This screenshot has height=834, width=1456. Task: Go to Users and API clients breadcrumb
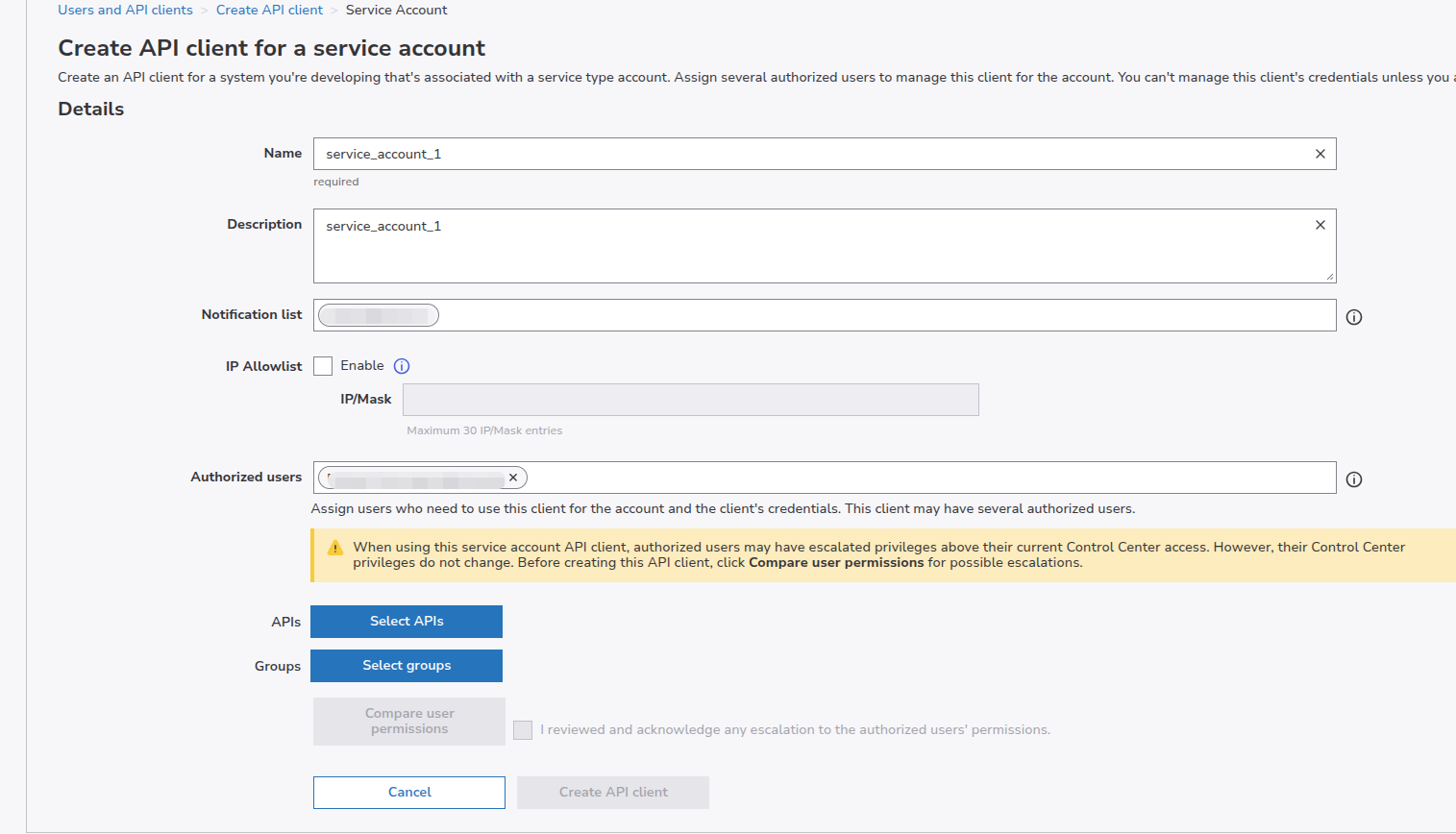(x=125, y=10)
